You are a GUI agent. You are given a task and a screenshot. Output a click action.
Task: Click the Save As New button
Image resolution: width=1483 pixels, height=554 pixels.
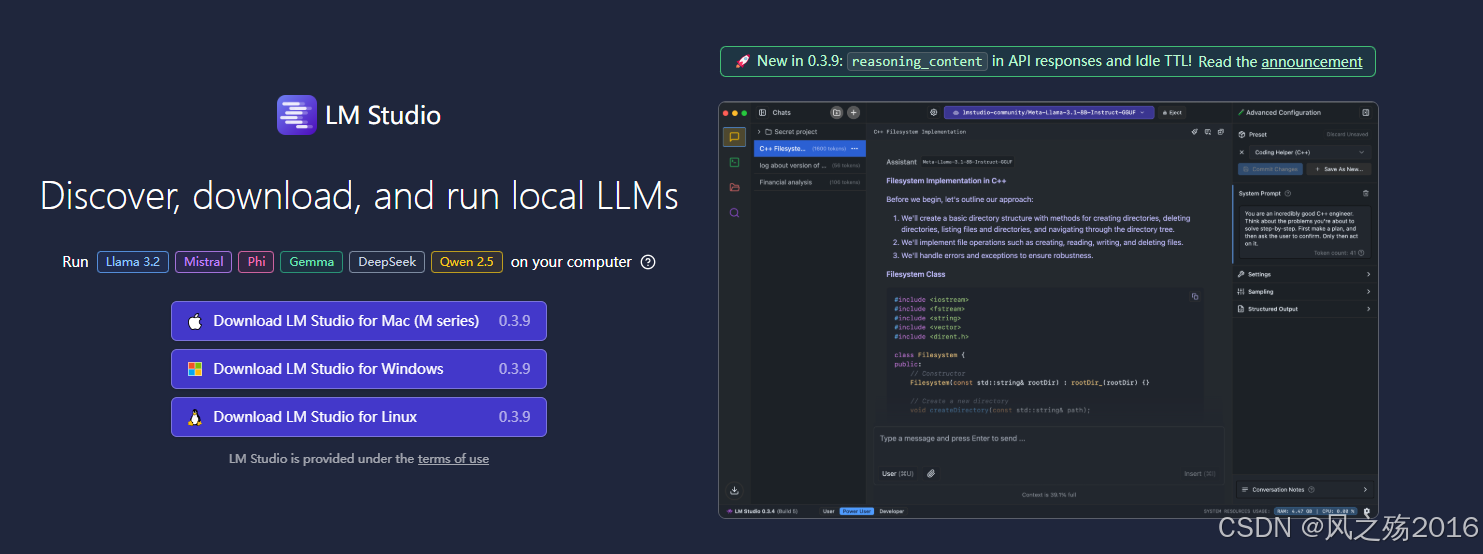click(1339, 169)
